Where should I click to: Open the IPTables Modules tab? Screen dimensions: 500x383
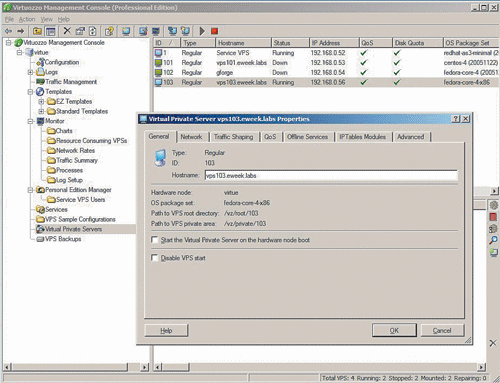pyautogui.click(x=362, y=137)
